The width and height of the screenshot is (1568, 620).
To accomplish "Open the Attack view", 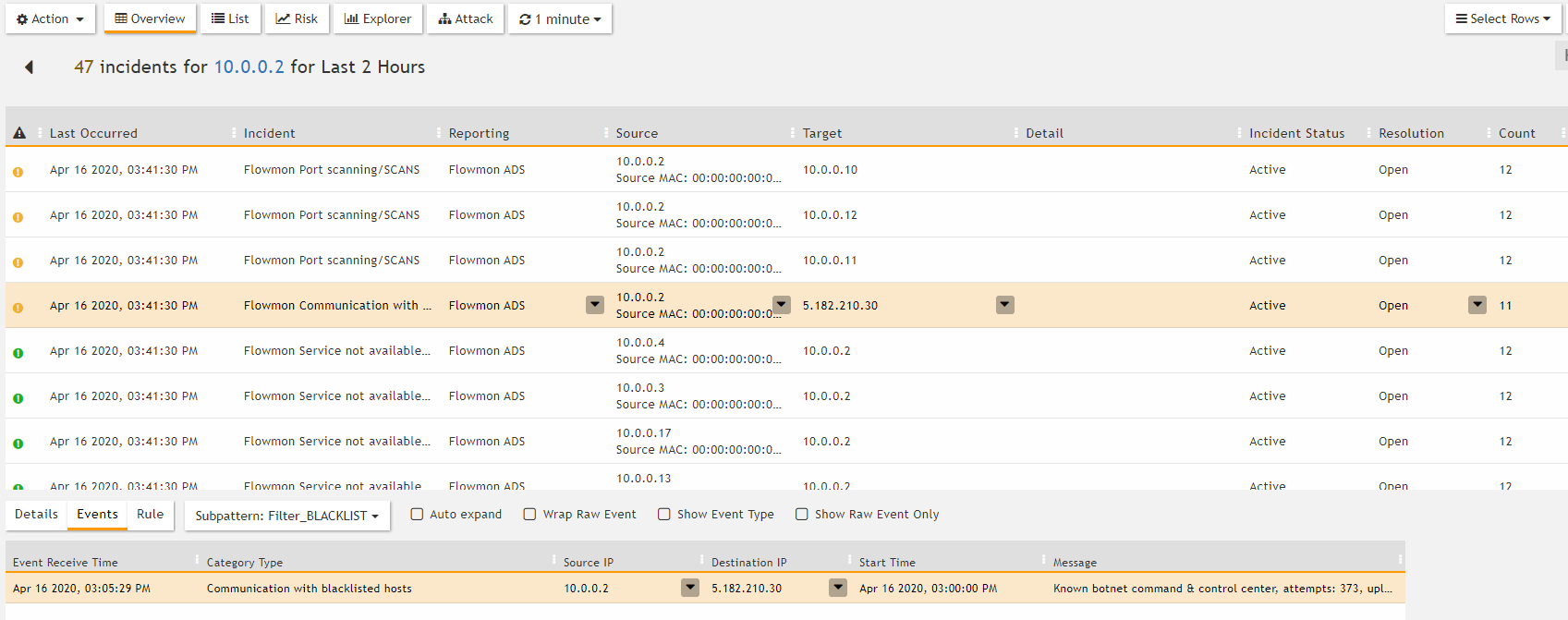I will point(466,18).
